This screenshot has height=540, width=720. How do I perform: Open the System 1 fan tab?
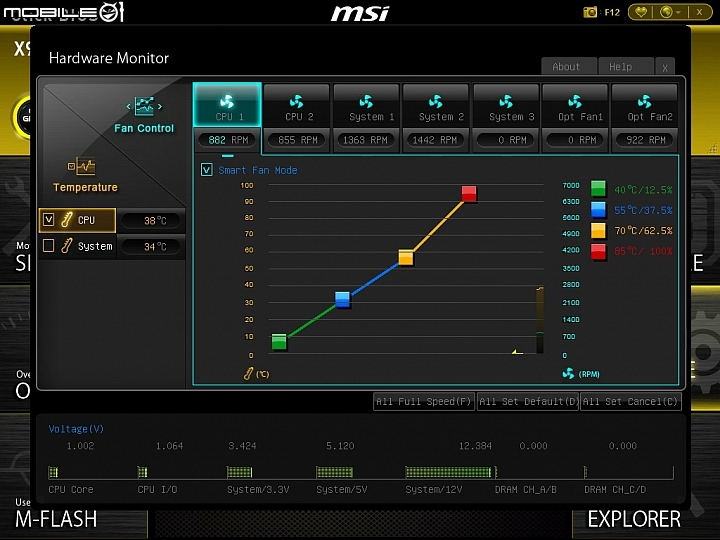[366, 105]
